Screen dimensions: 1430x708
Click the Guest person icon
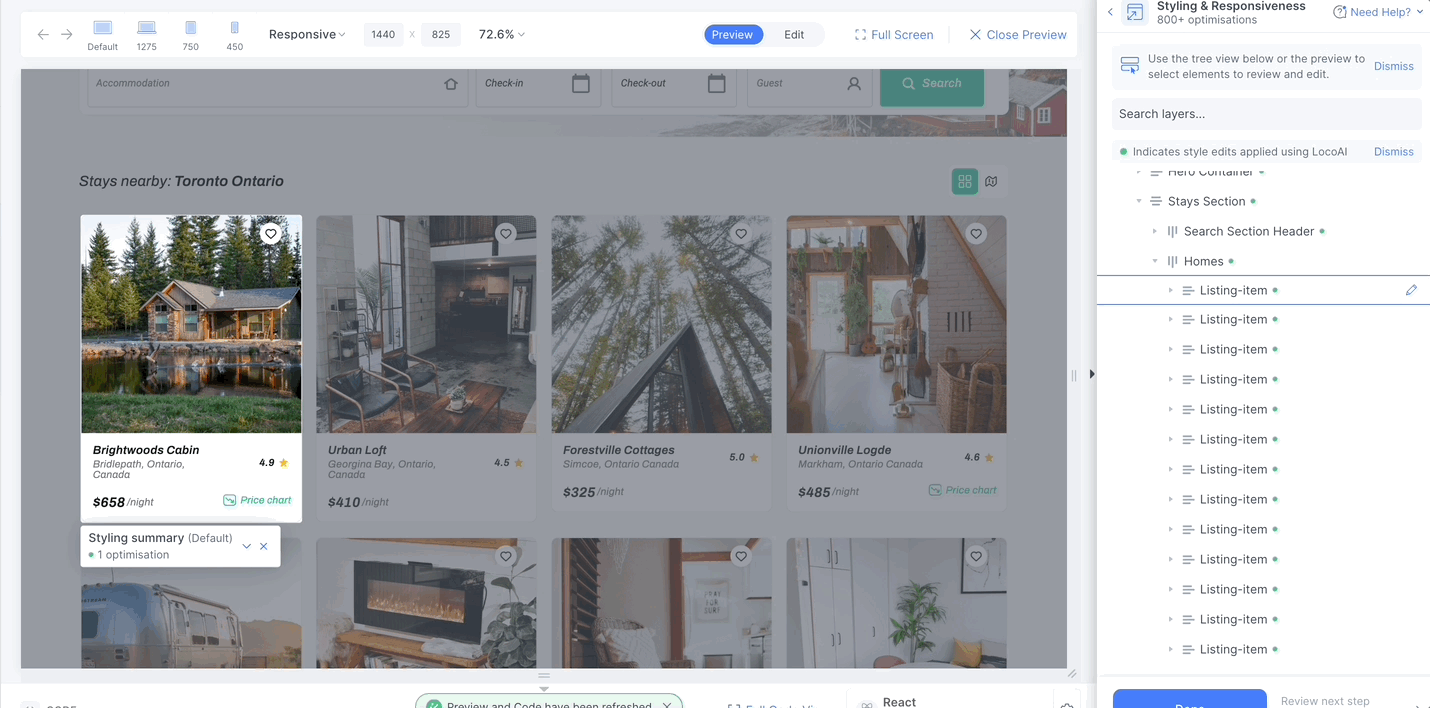pos(854,84)
